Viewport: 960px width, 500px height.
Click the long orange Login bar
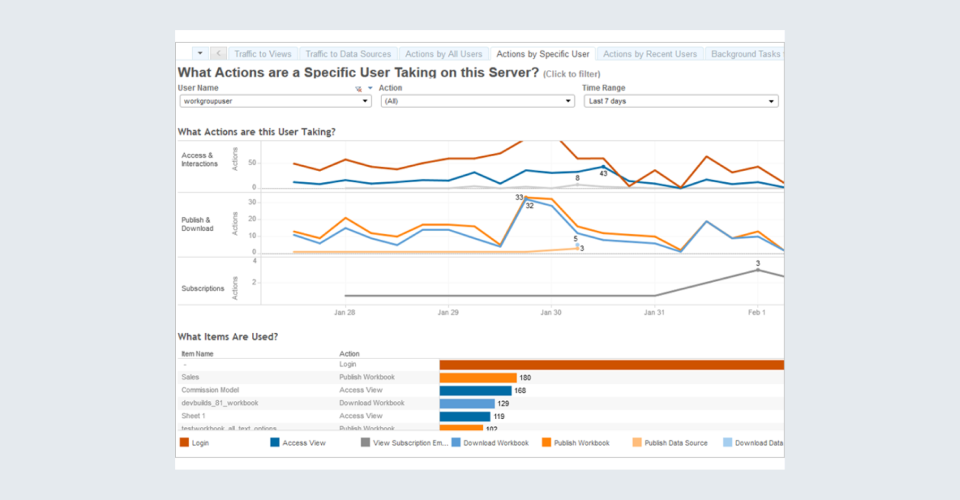tap(610, 365)
